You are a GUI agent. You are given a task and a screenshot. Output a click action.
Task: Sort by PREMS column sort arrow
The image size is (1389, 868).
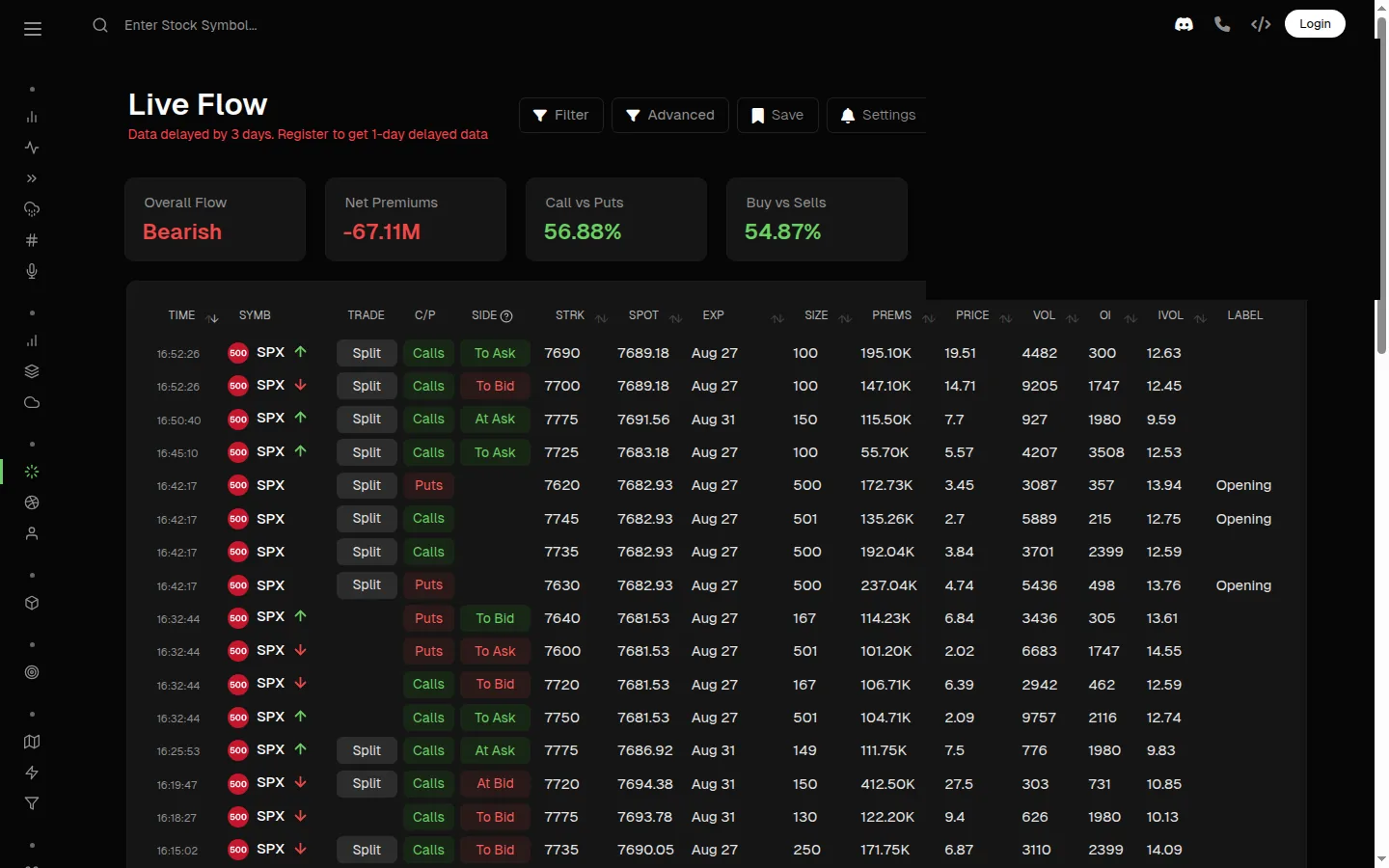click(929, 318)
